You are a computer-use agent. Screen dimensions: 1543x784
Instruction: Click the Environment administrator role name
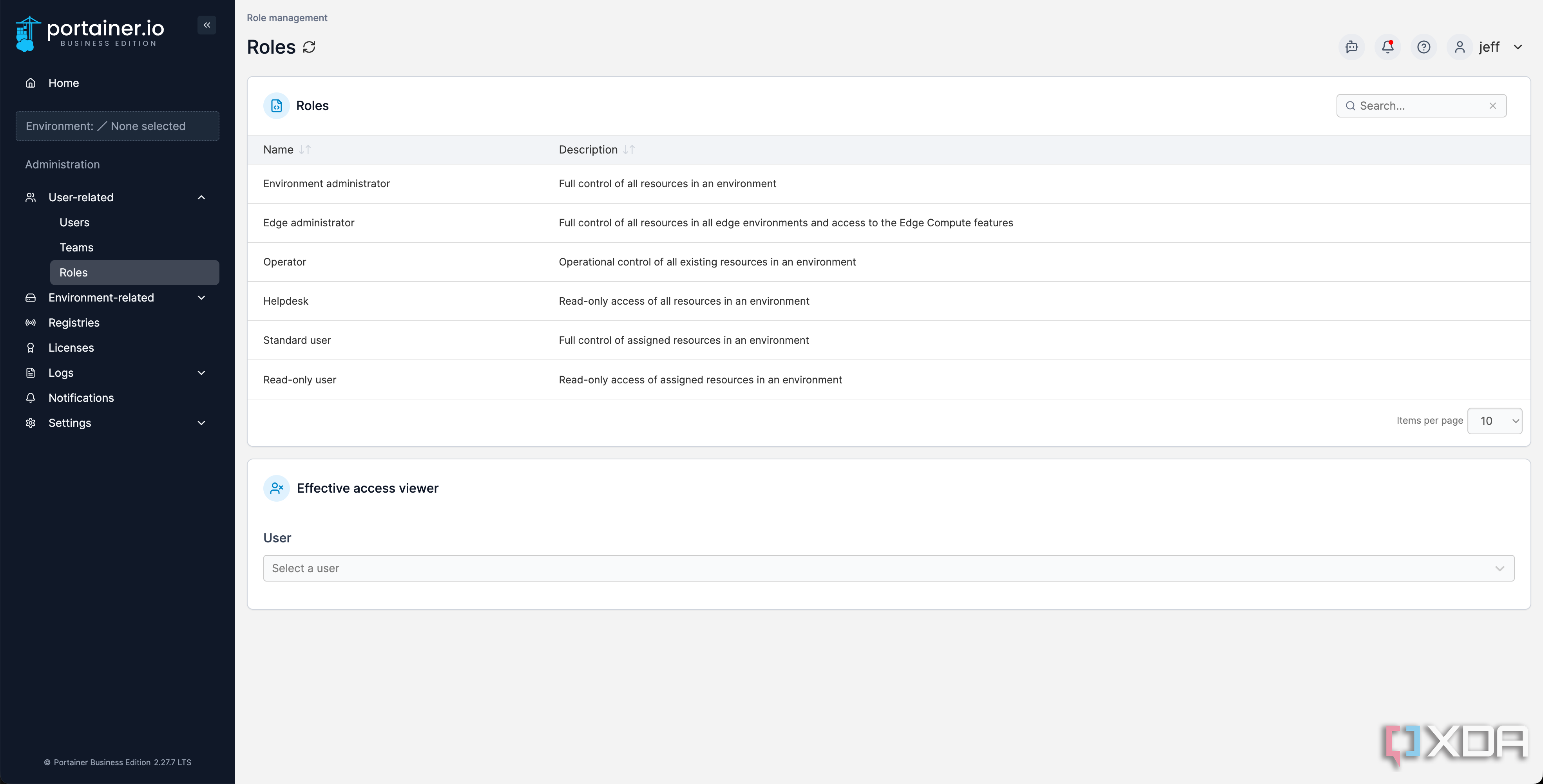[x=326, y=184]
